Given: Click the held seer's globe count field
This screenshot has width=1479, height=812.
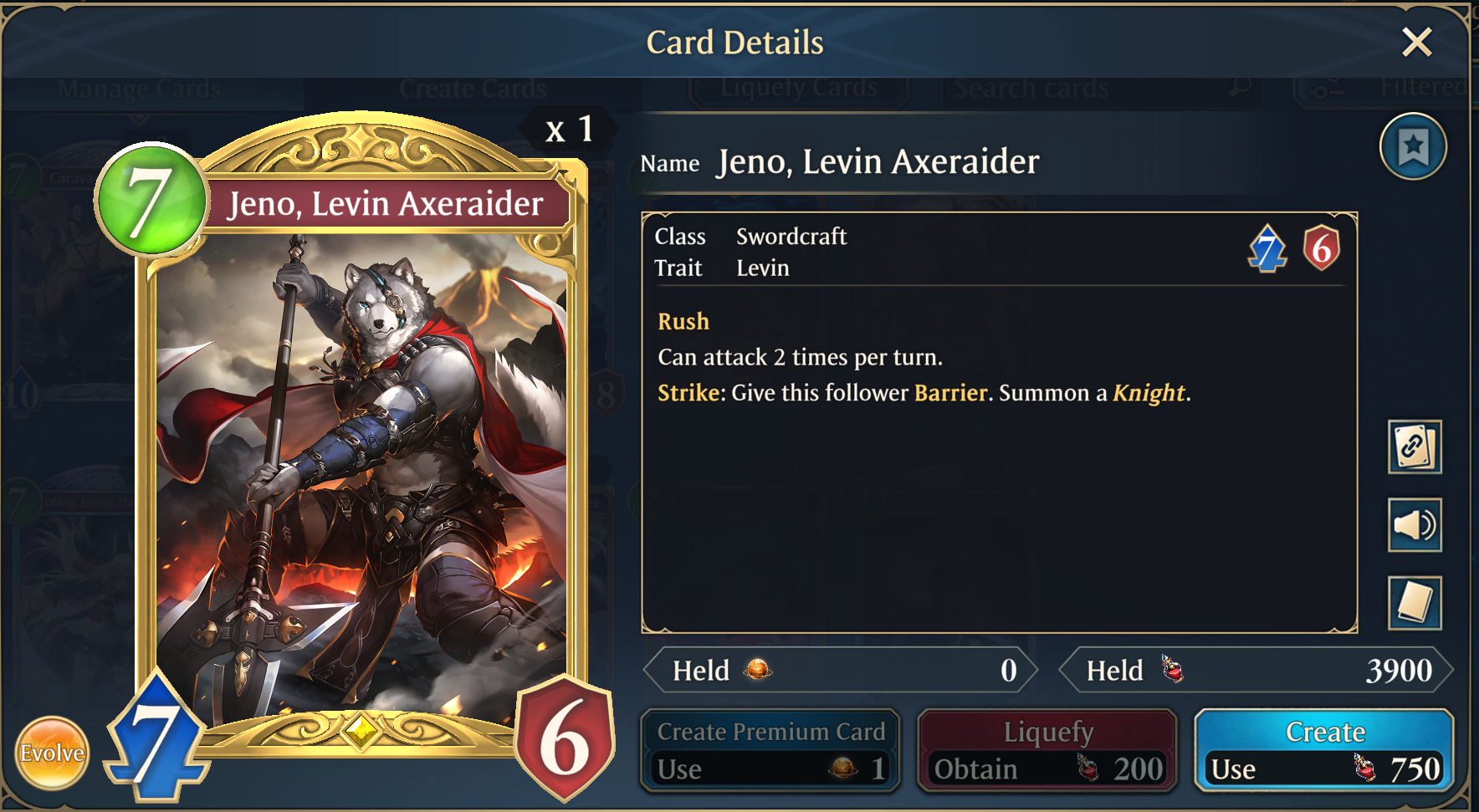Looking at the screenshot, I should [x=840, y=670].
